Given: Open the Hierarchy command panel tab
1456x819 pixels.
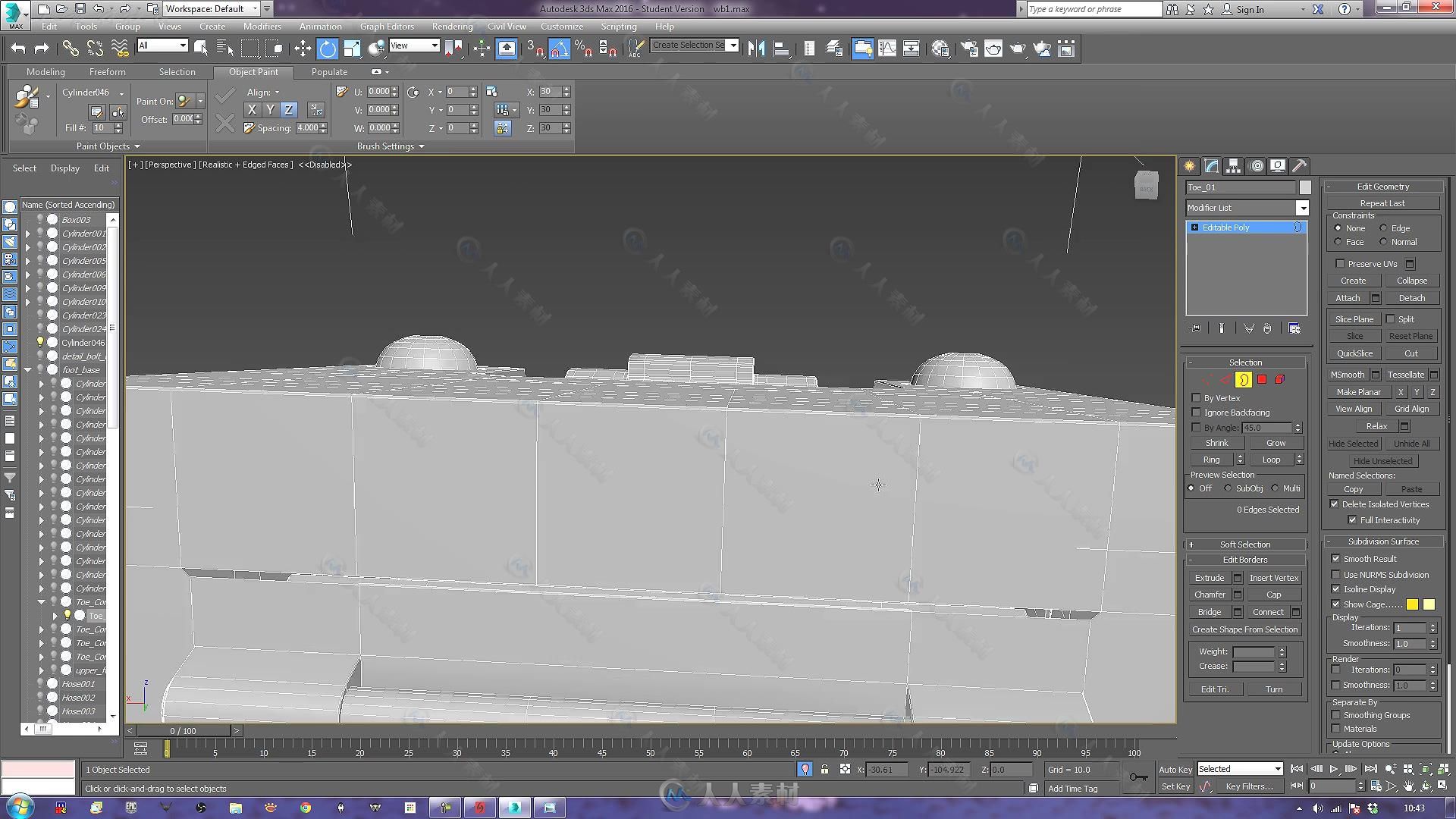Looking at the screenshot, I should pos(1234,166).
